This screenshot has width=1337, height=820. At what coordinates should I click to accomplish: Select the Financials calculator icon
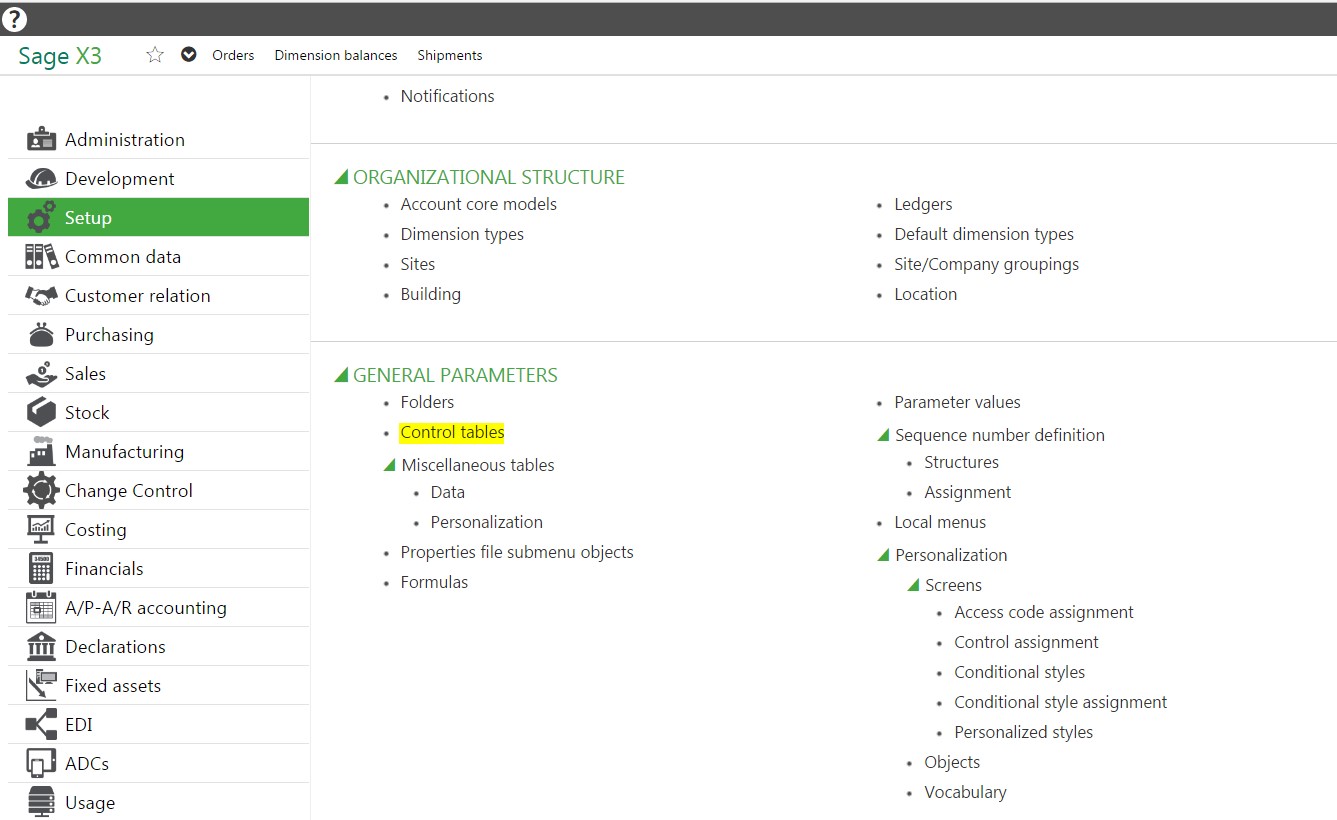click(41, 568)
